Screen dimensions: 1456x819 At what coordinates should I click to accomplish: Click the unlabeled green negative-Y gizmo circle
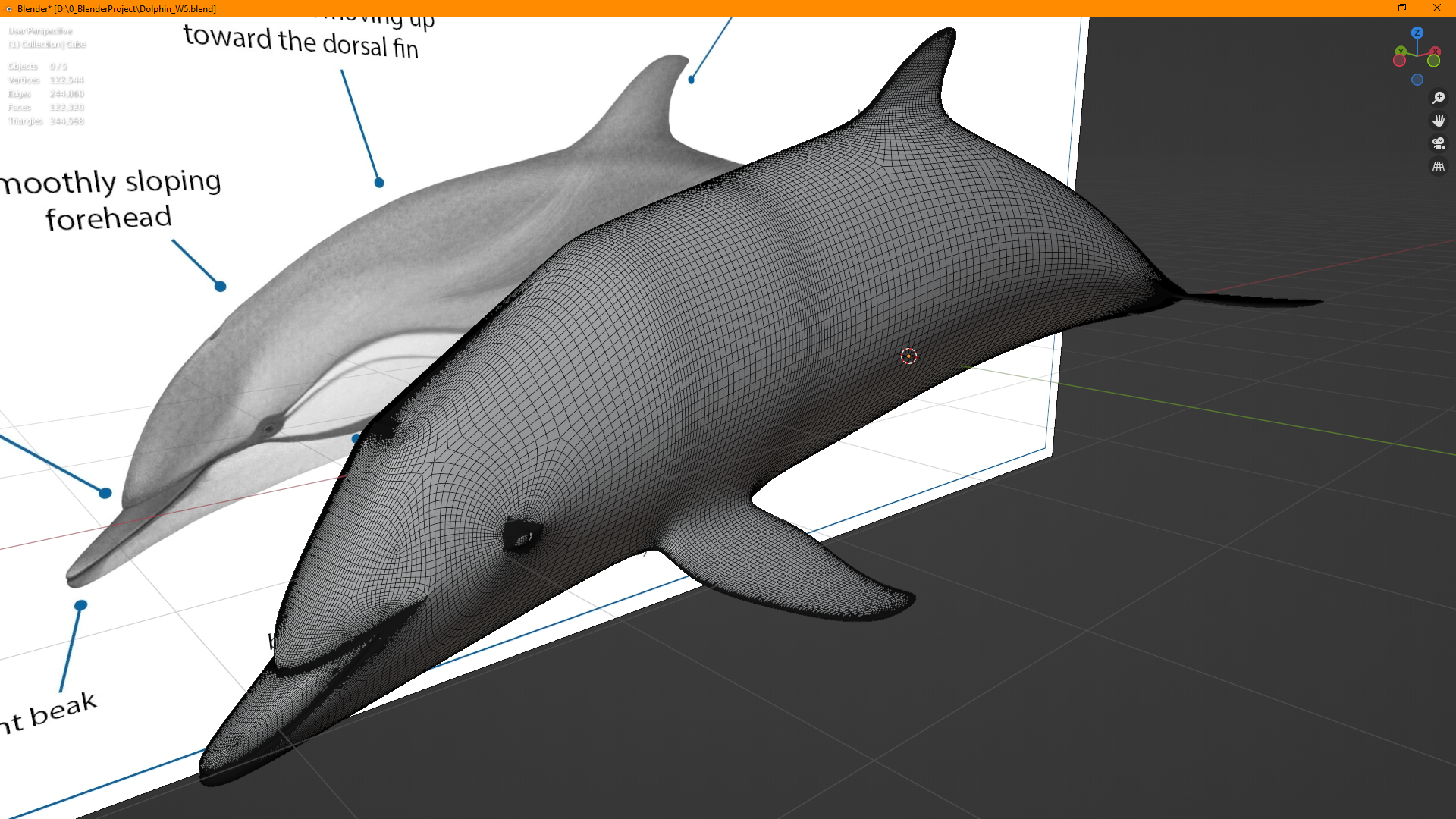coord(1433,61)
